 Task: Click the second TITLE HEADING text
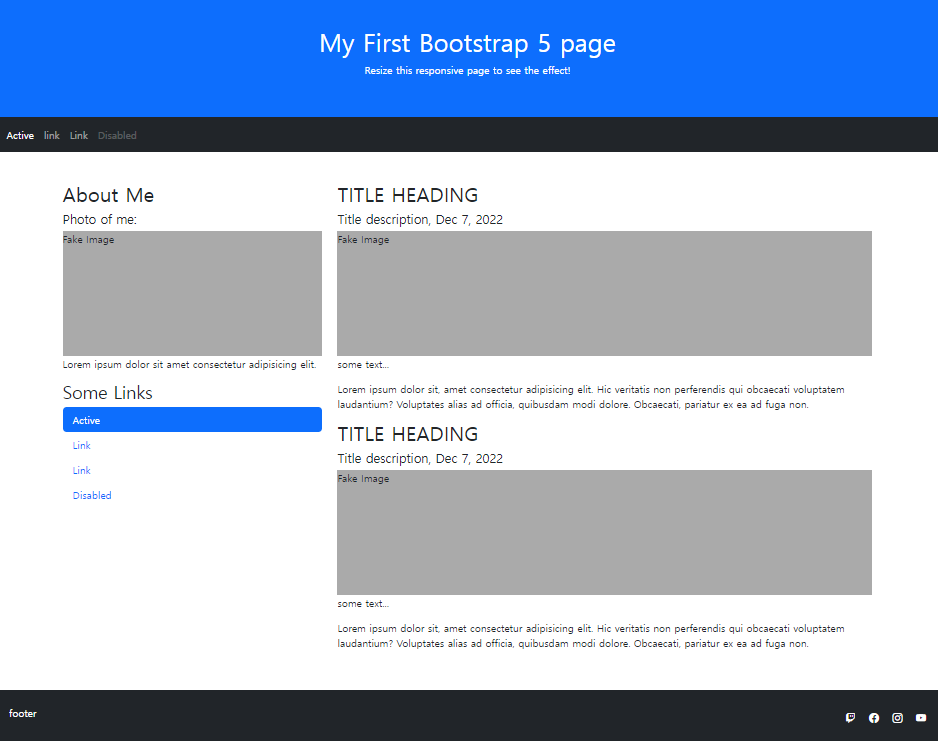(x=407, y=434)
